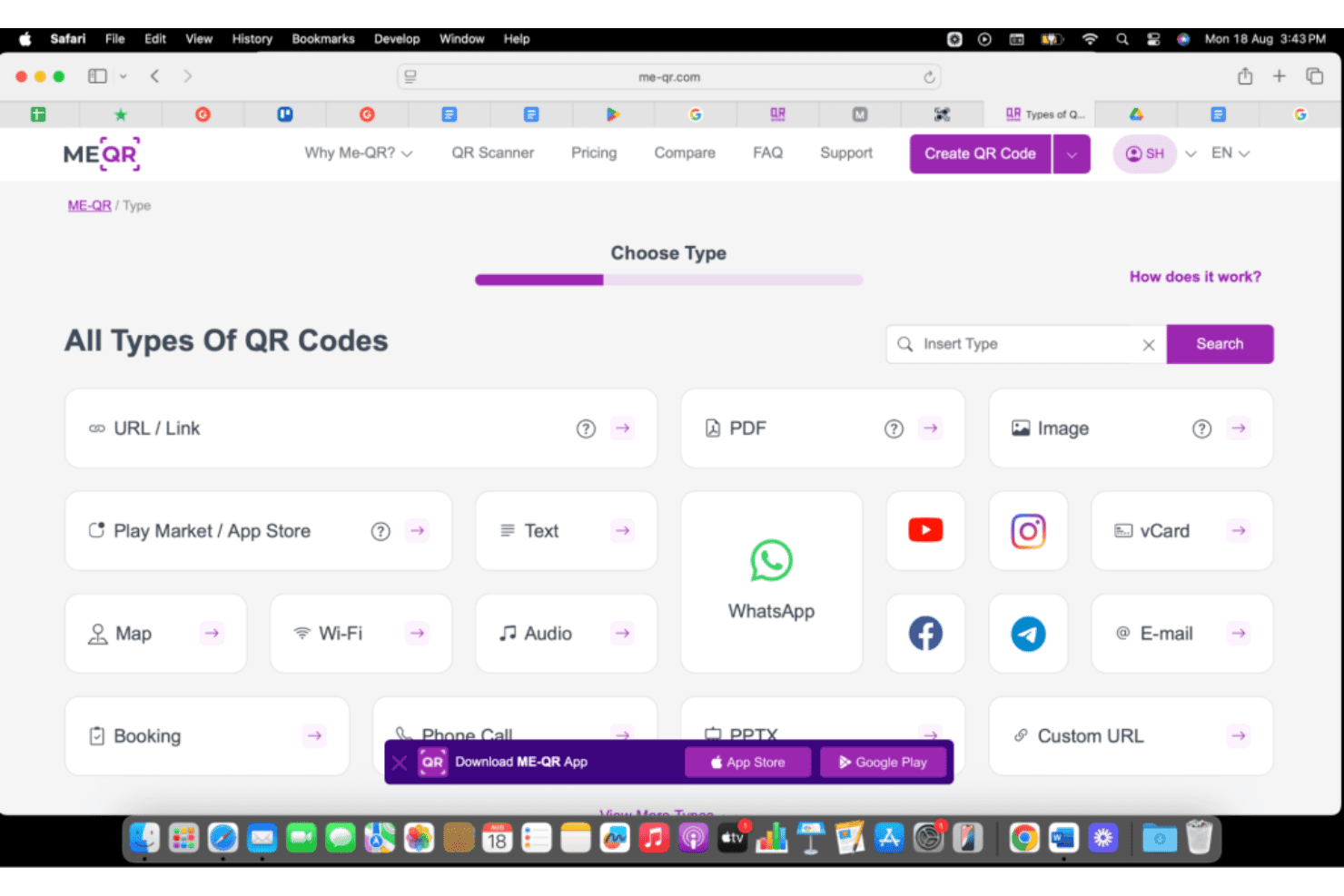Open the Pricing page
Viewport: 1344px width, 896px height.
[594, 153]
